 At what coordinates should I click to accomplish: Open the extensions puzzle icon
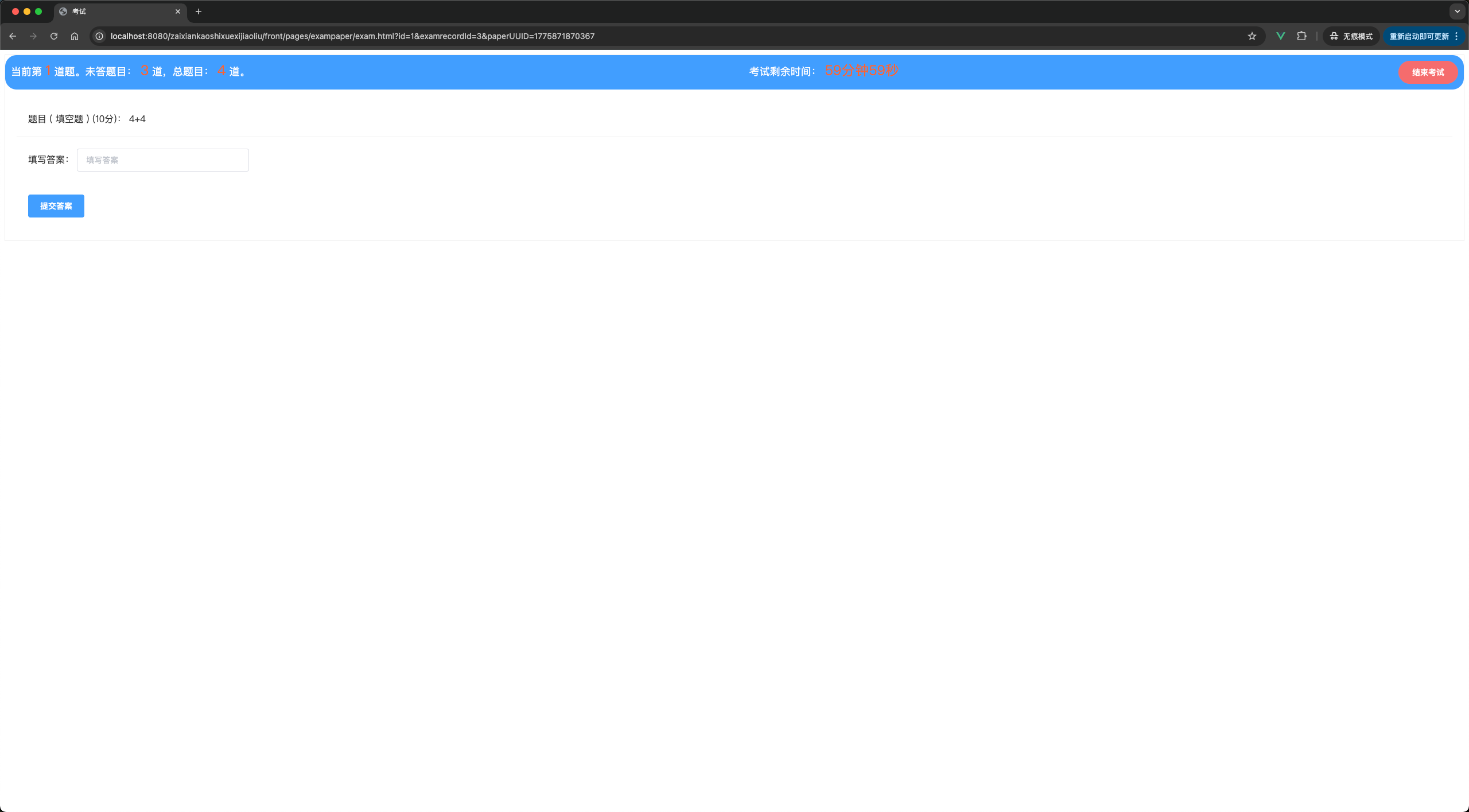(x=1301, y=36)
